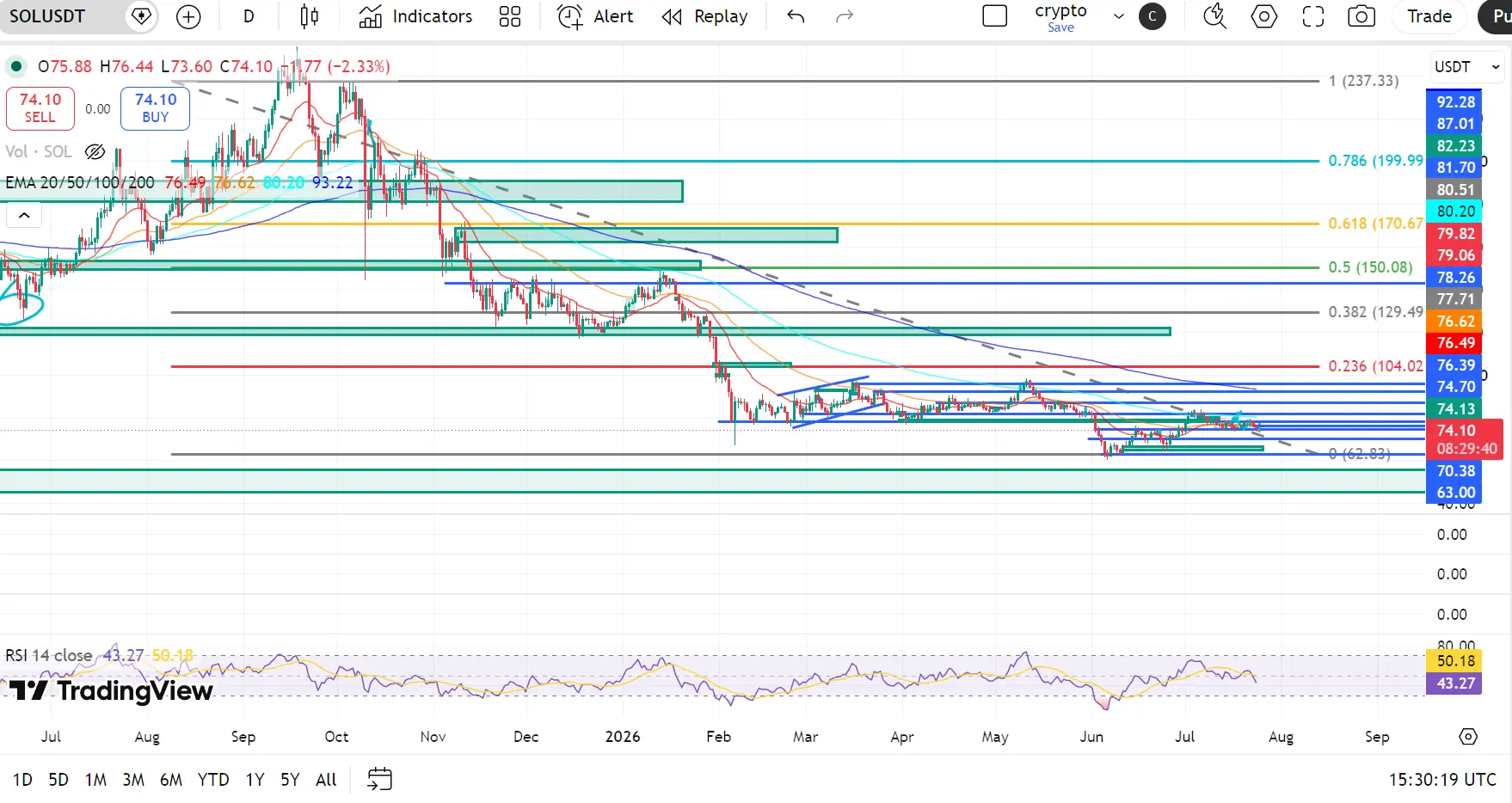Toggle the layout checkbox square

(995, 16)
